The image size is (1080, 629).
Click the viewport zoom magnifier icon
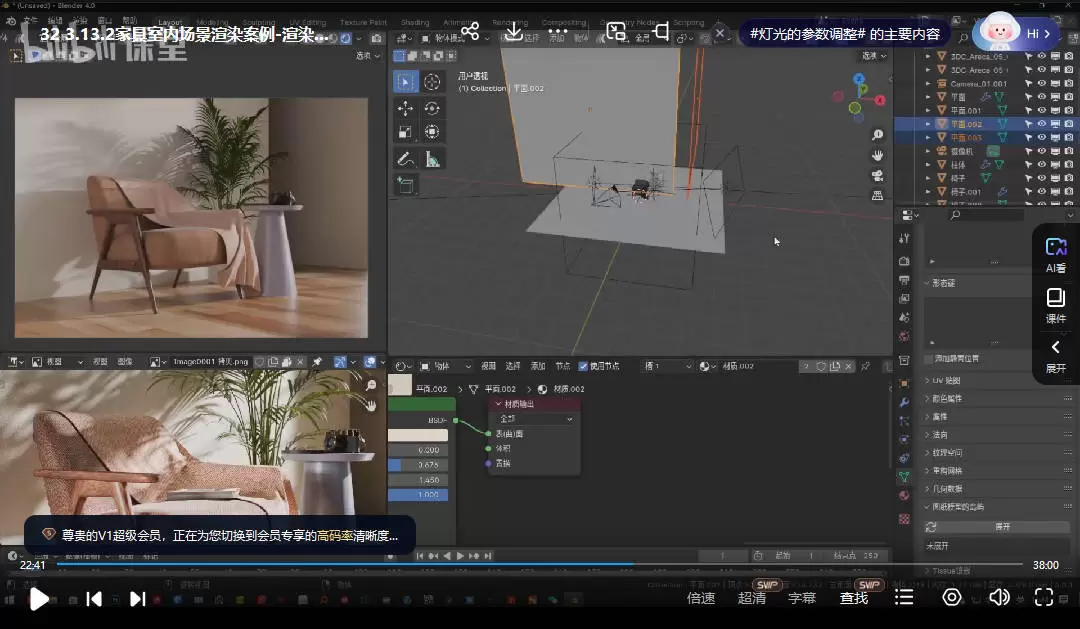(x=878, y=135)
